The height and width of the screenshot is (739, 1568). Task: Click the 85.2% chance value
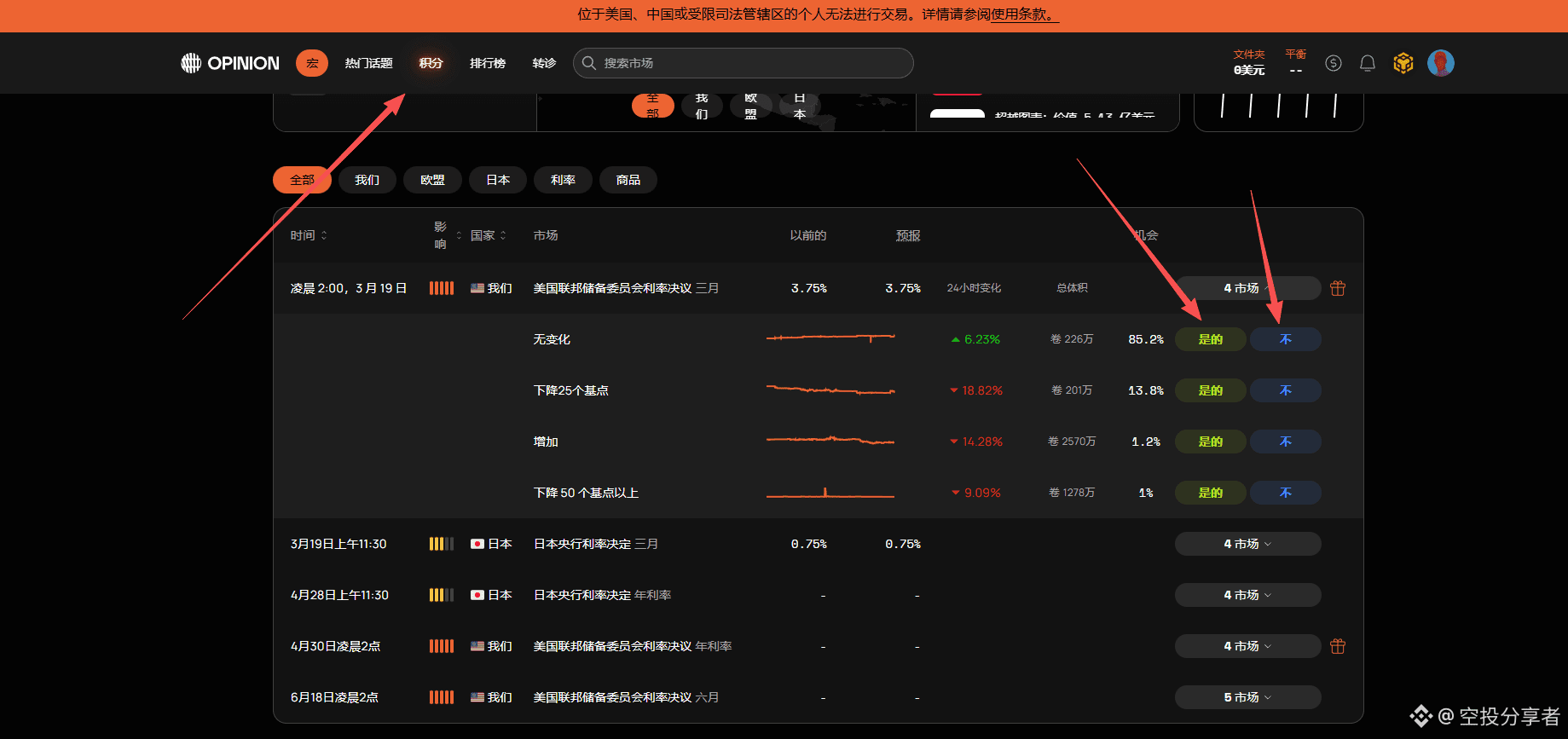pos(1146,339)
